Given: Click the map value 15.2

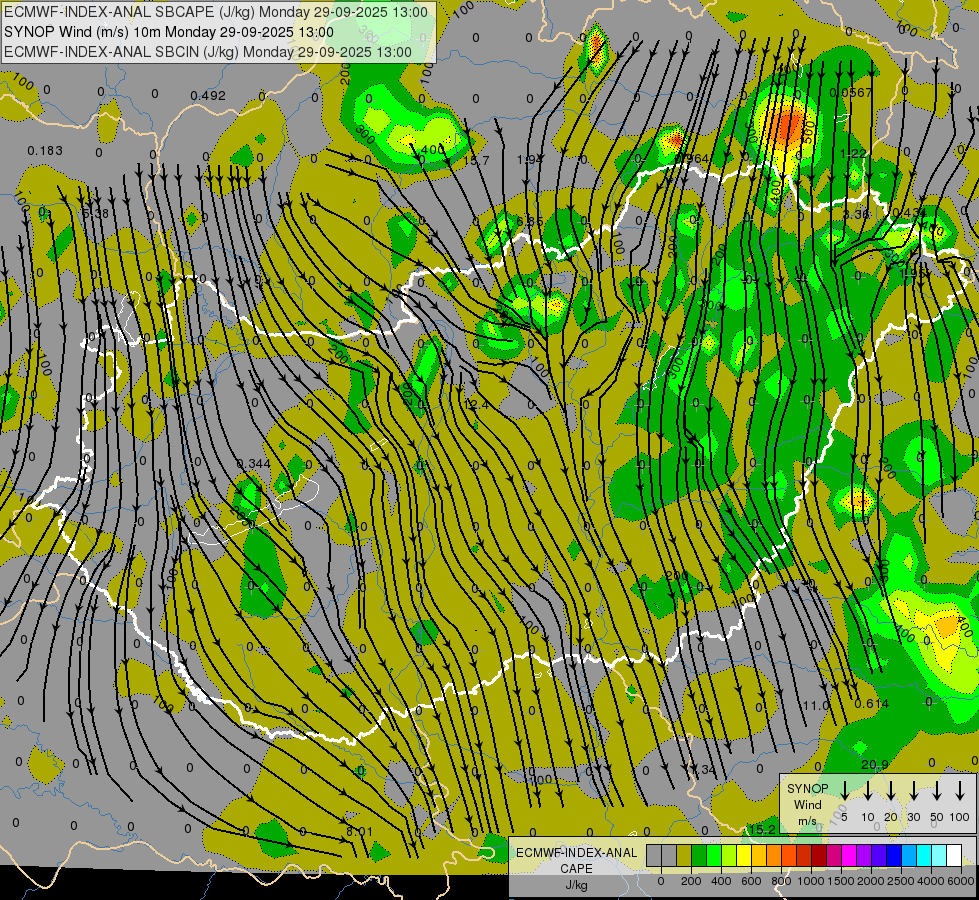Looking at the screenshot, I should click(x=762, y=829).
